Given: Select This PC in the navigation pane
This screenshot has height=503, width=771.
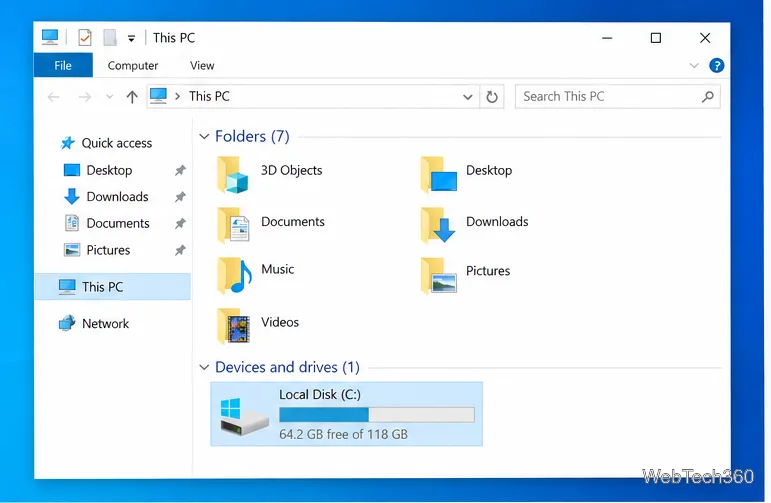Looking at the screenshot, I should click(x=113, y=287).
